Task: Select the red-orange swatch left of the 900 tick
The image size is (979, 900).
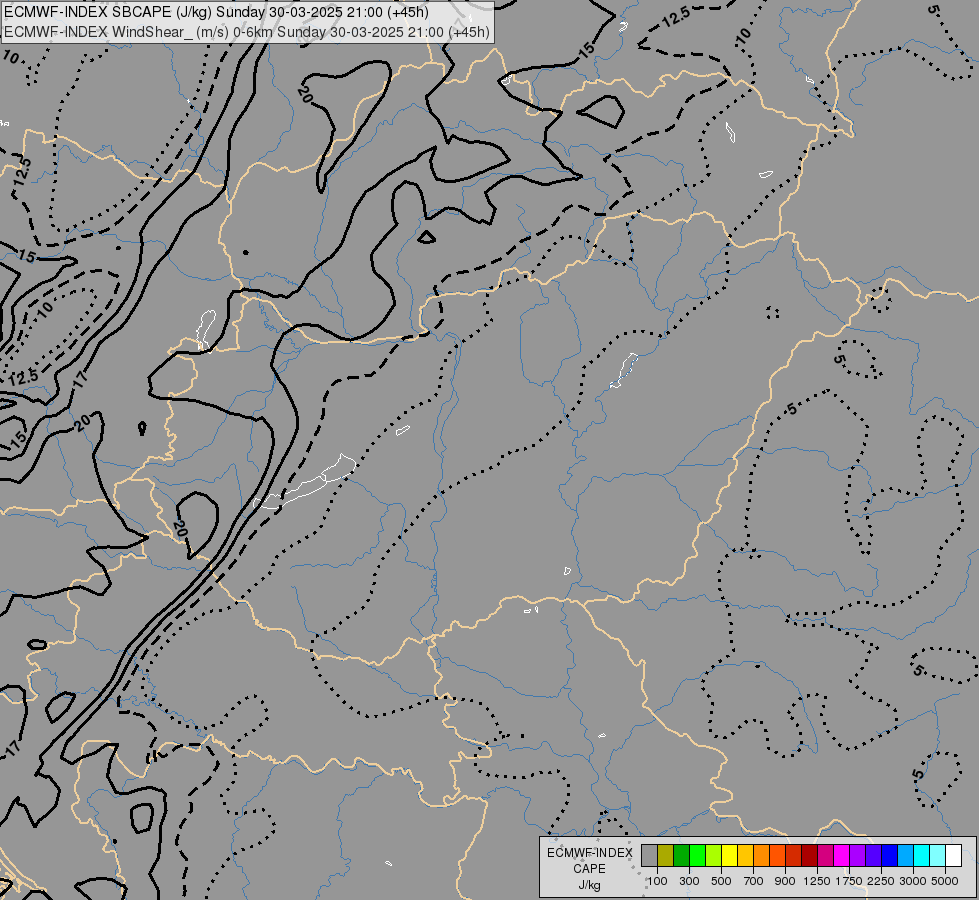Action: click(x=778, y=856)
